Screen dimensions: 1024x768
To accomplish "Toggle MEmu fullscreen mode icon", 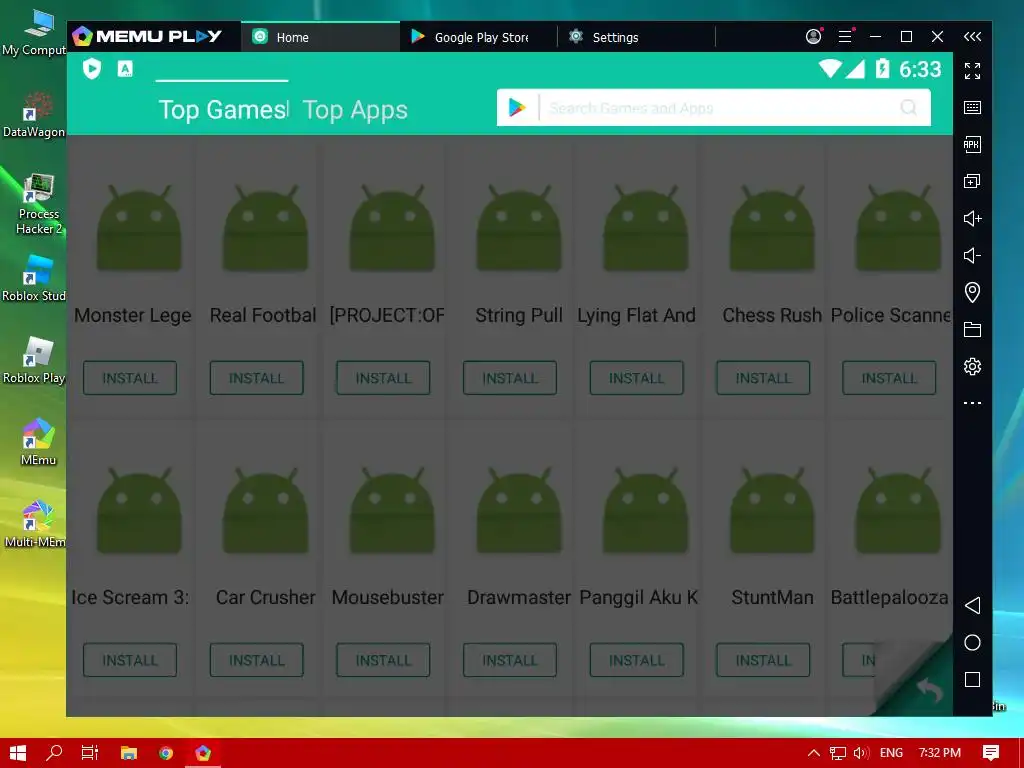I will (x=972, y=71).
